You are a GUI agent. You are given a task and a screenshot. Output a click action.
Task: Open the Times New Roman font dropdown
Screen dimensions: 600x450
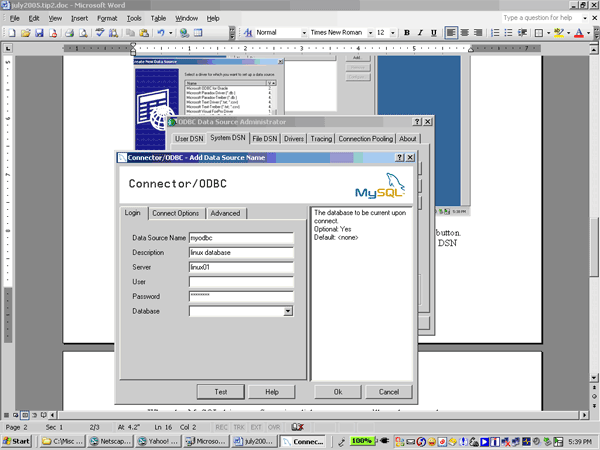(370, 33)
